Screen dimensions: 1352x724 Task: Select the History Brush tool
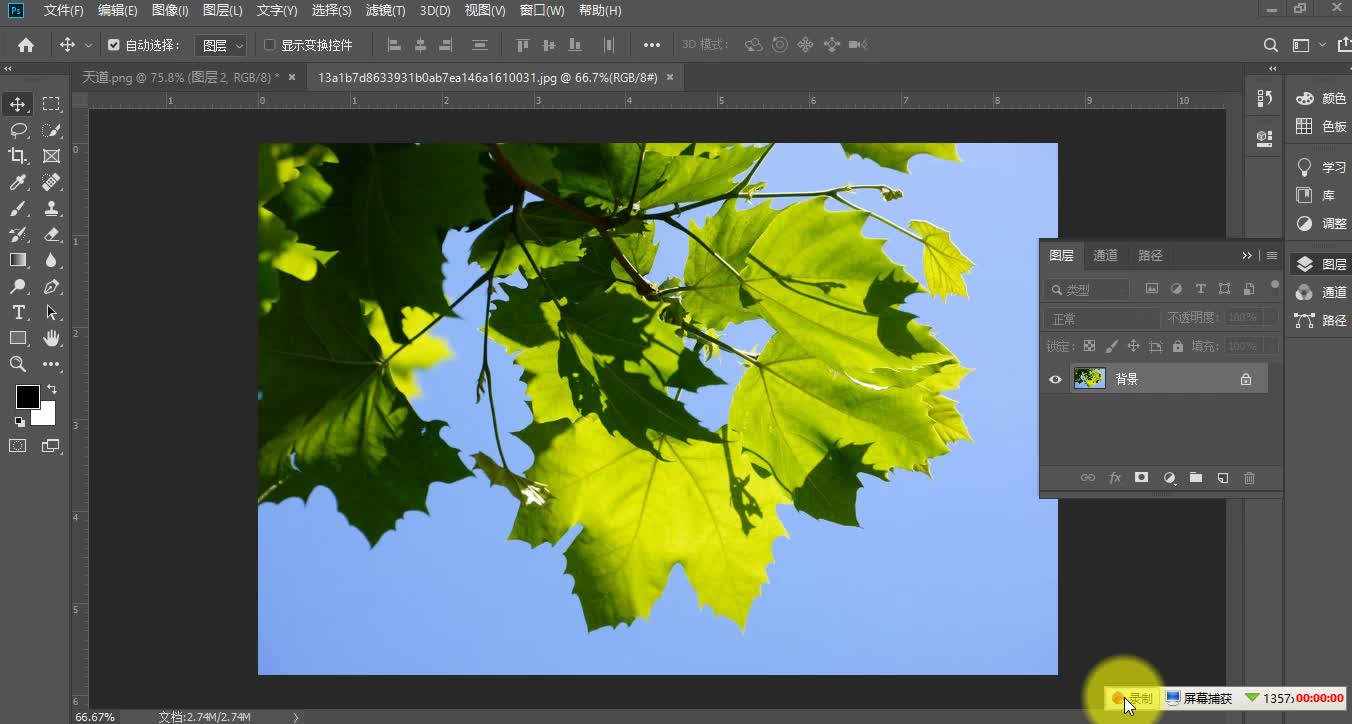[18, 234]
